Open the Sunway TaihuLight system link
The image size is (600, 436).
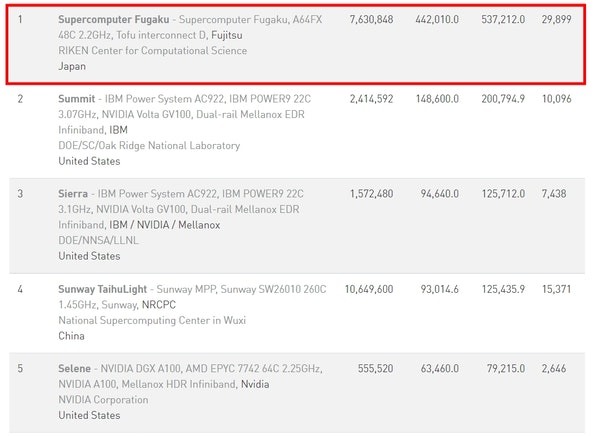[103, 289]
